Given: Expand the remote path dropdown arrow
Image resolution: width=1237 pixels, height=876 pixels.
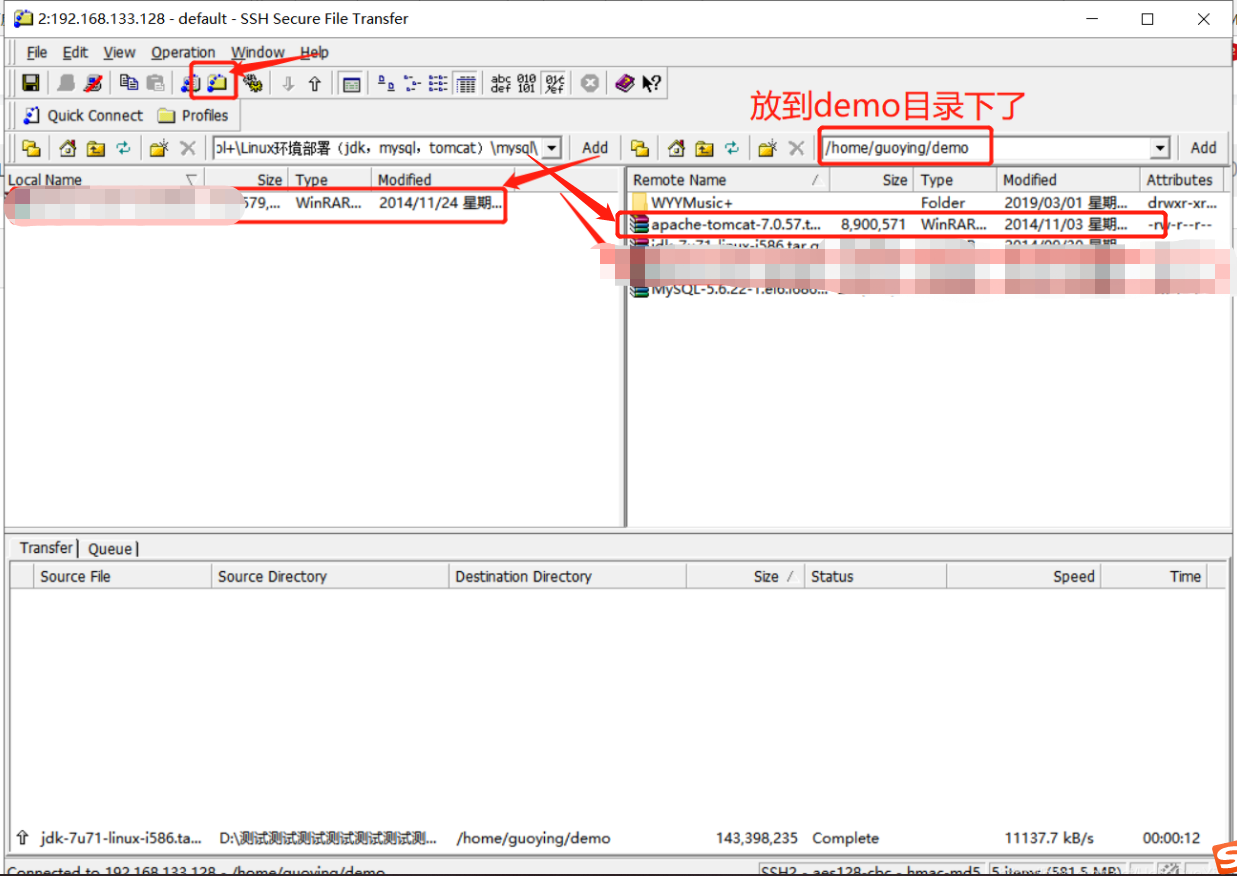Looking at the screenshot, I should (x=1160, y=148).
